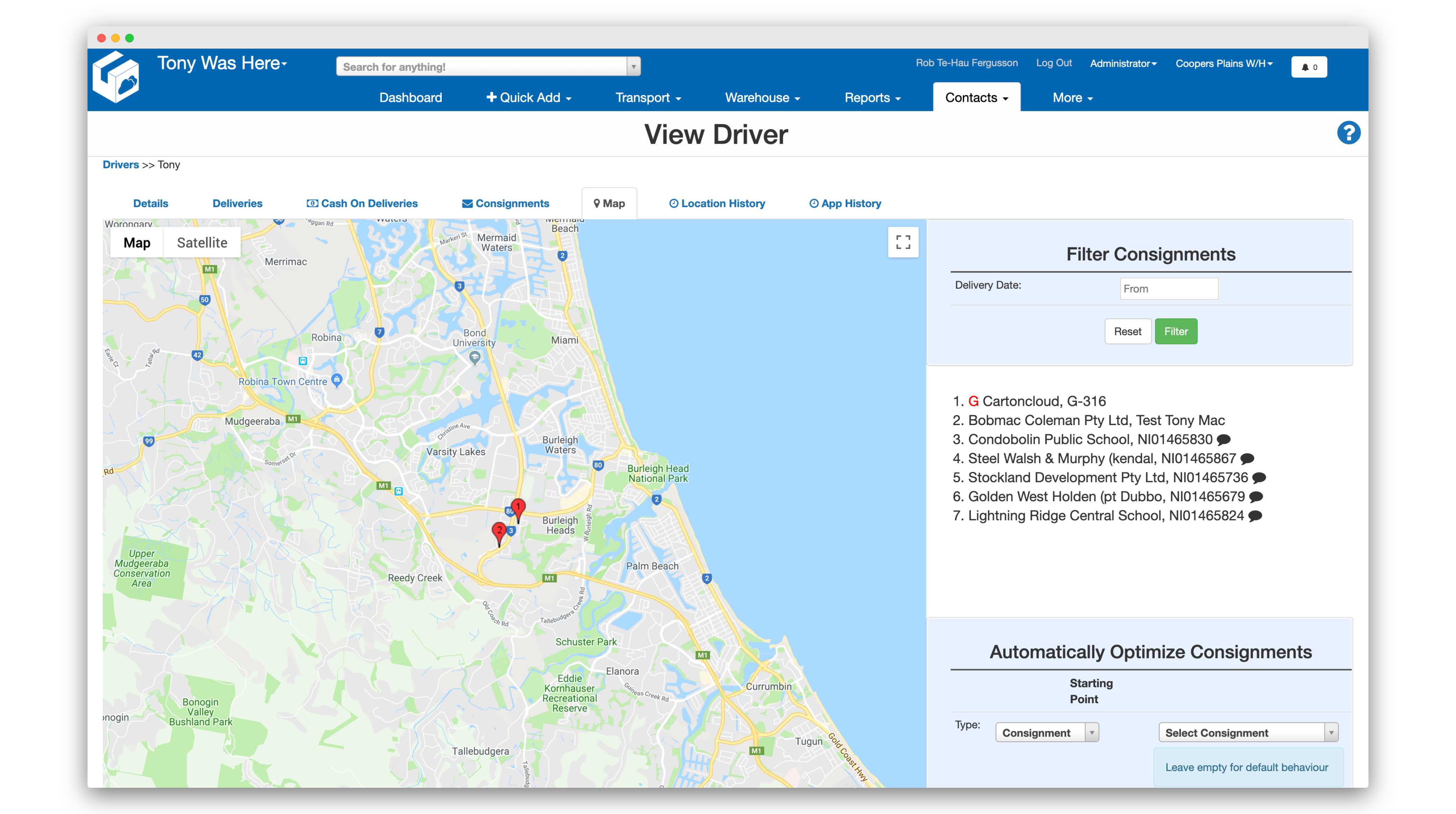The width and height of the screenshot is (1456, 814).
Task: Open the Coopers Plains W/H dropdown
Action: 1224,63
